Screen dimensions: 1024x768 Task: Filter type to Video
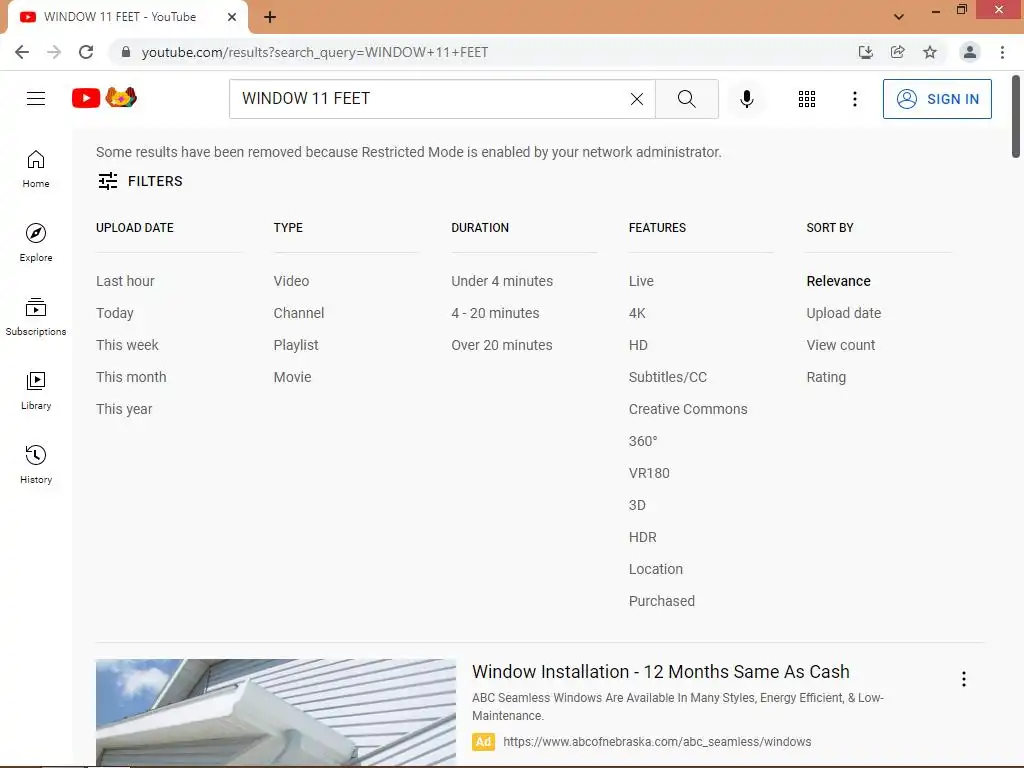coord(291,281)
